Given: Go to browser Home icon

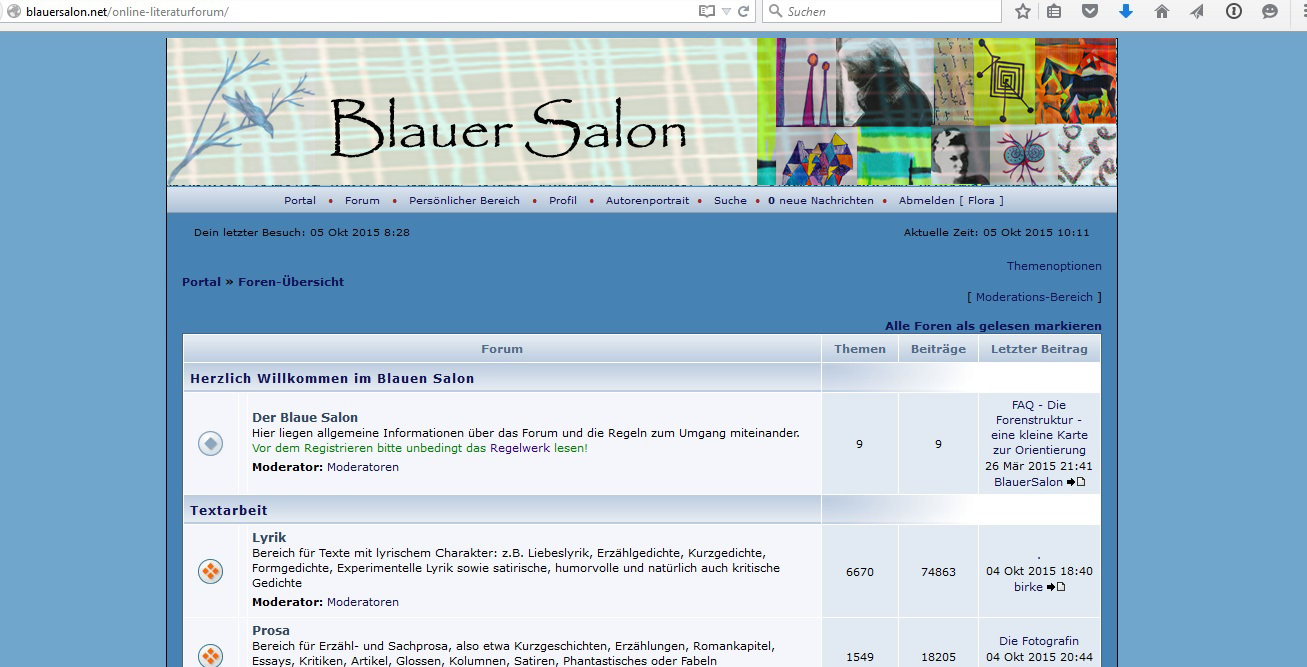Looking at the screenshot, I should pos(1161,12).
